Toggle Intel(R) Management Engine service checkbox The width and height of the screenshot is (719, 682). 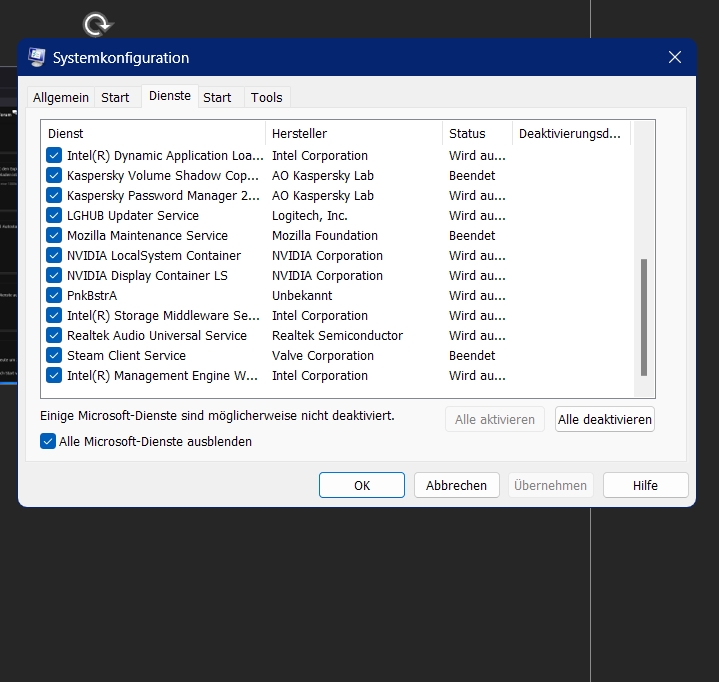[x=54, y=375]
